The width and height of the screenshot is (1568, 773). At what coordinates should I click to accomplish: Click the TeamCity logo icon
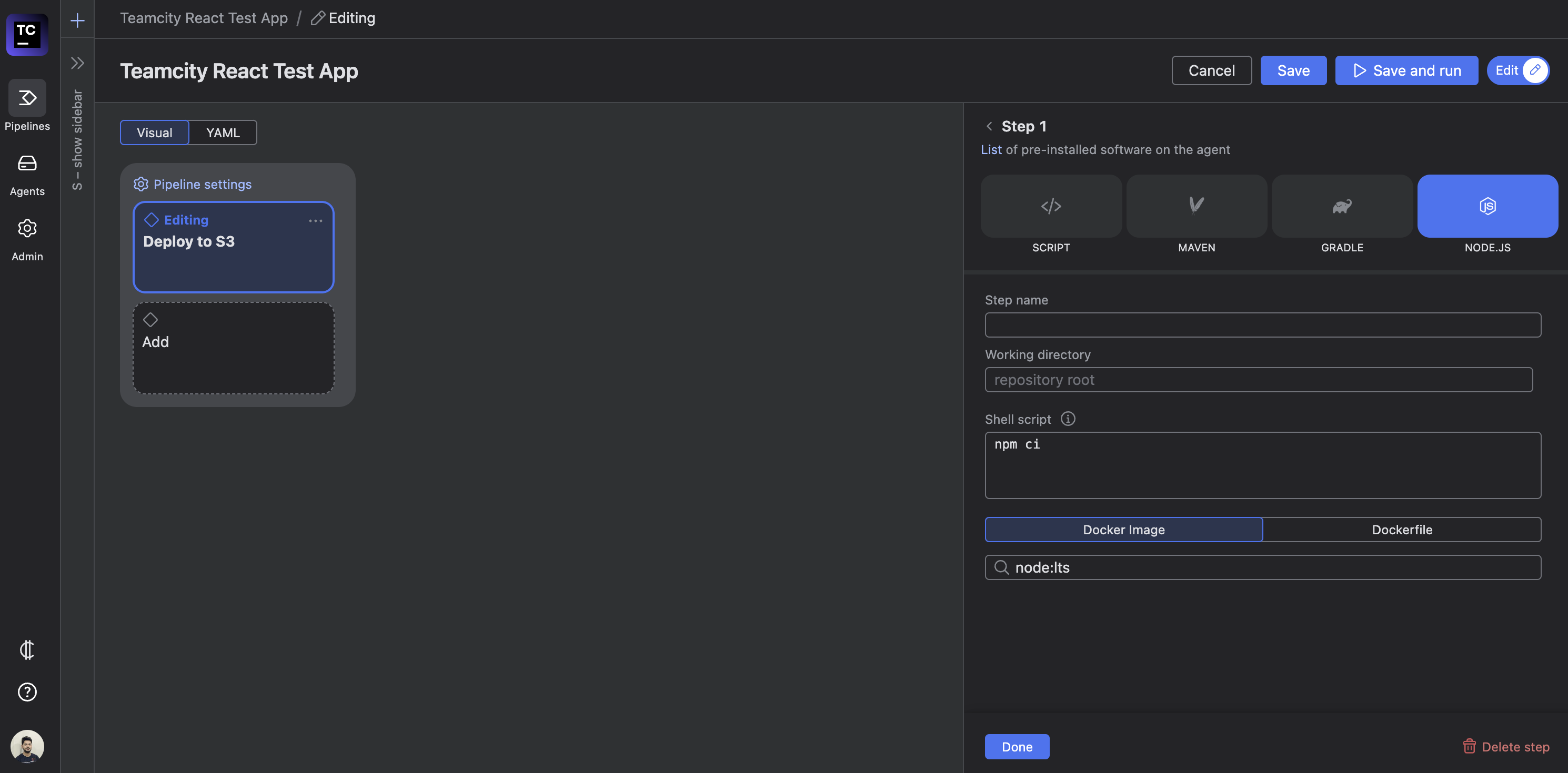[27, 35]
